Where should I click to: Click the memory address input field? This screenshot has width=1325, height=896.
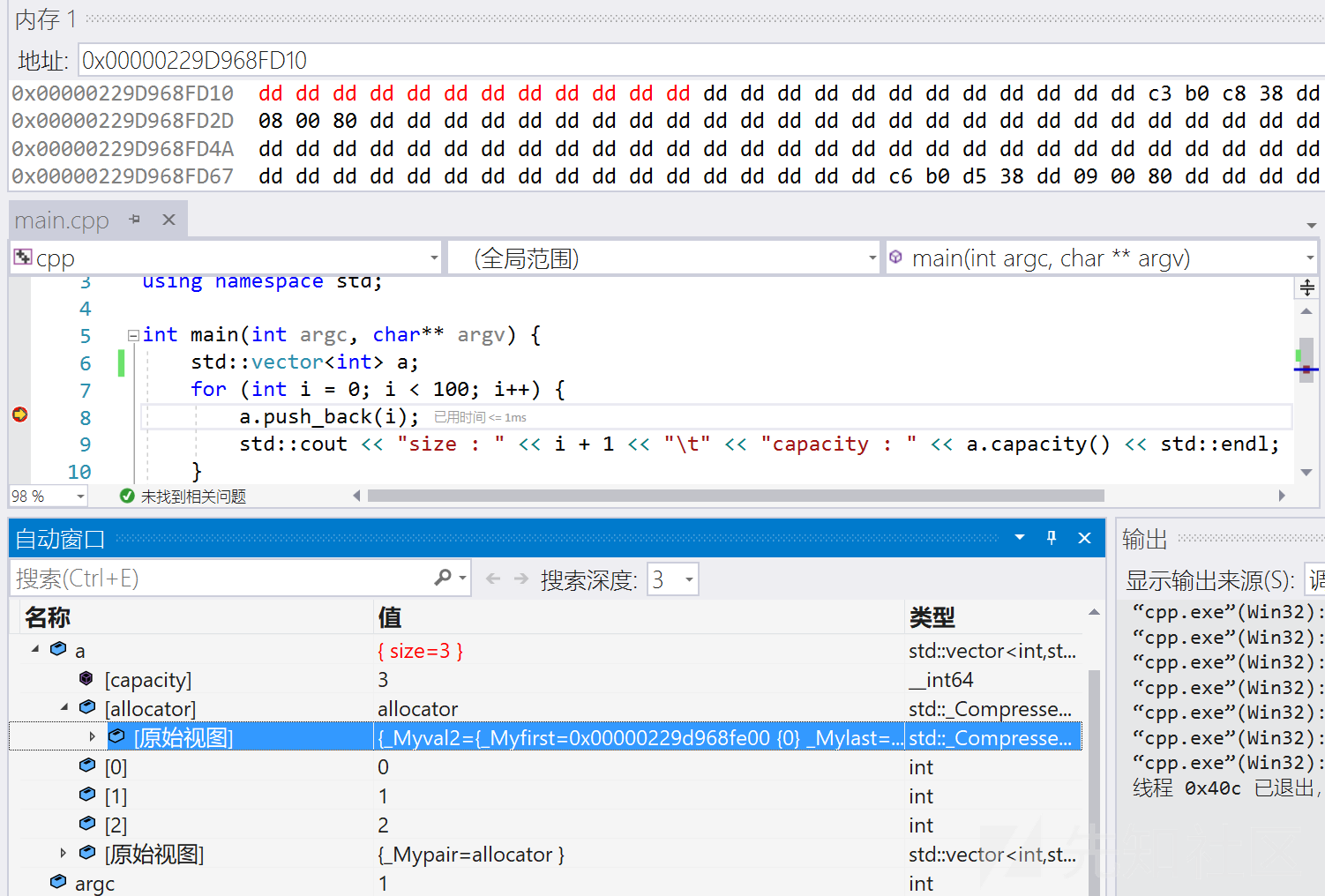pos(701,60)
